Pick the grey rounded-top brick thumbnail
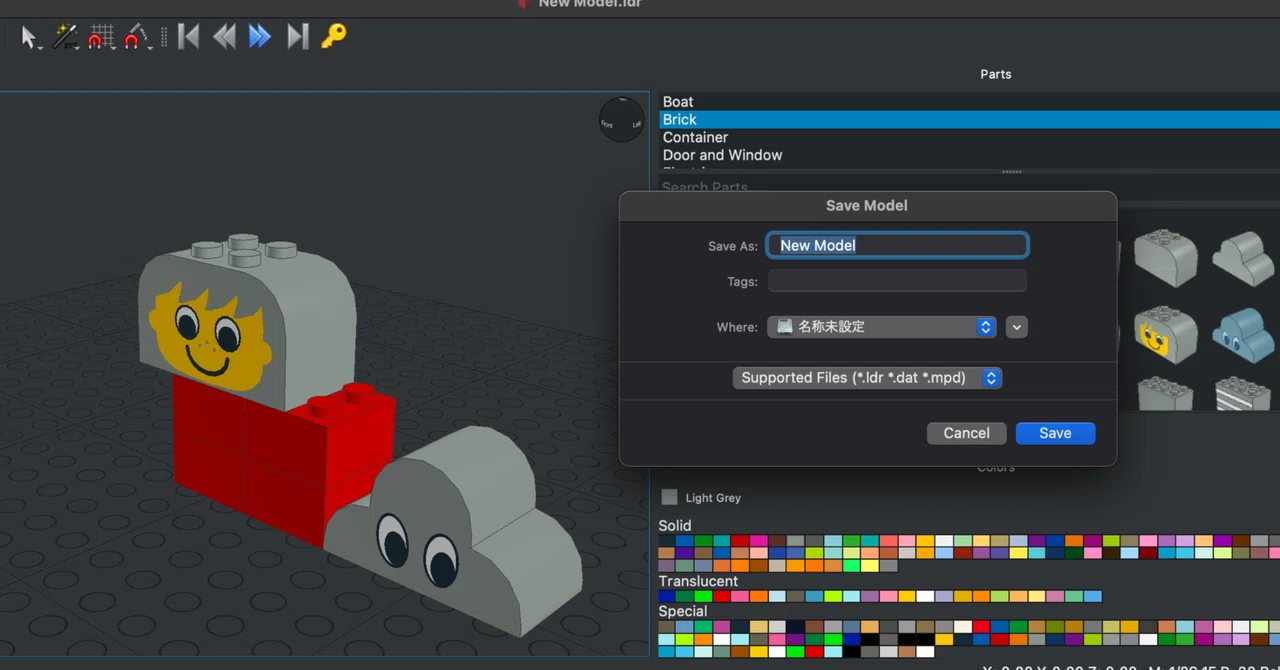Screen dimensions: 1280x670 coord(1165,256)
